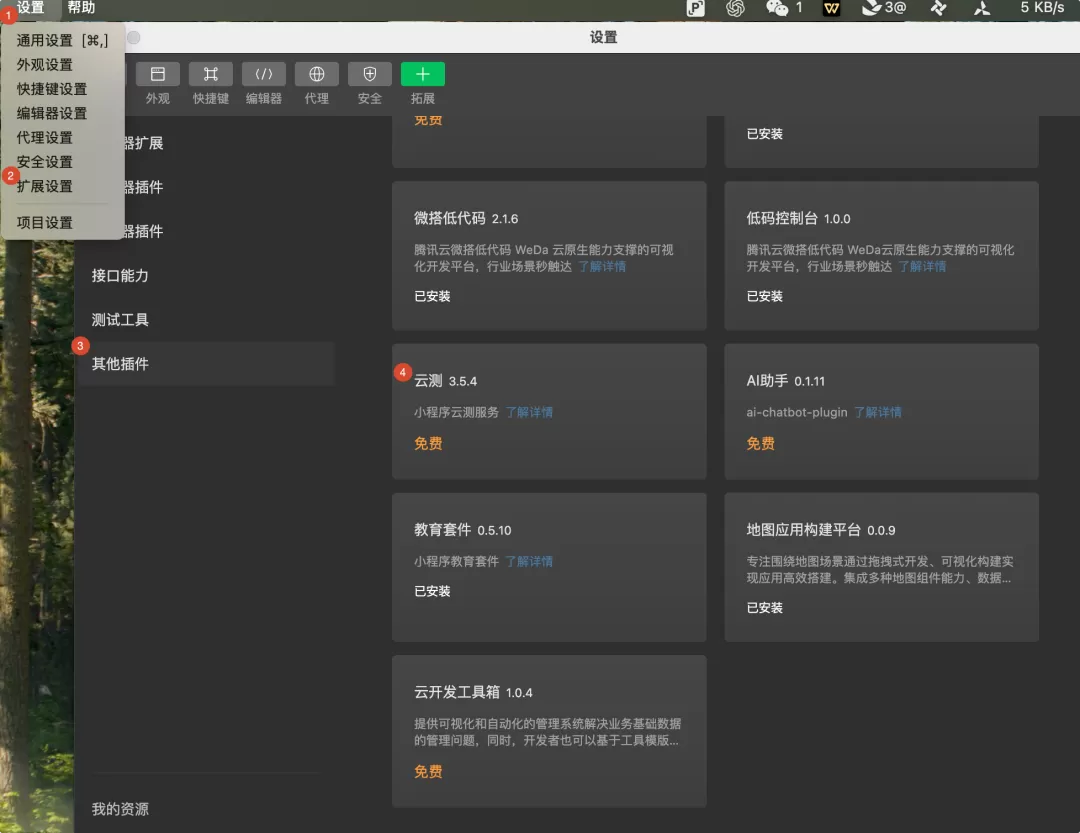Screen dimensions: 1080x833
Task: Click the 教育套件 0.5.10 title
Action: (462, 530)
